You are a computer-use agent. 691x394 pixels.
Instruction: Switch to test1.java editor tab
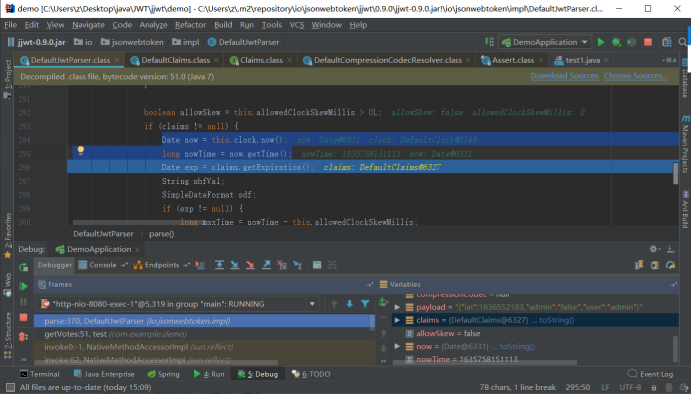click(x=582, y=60)
